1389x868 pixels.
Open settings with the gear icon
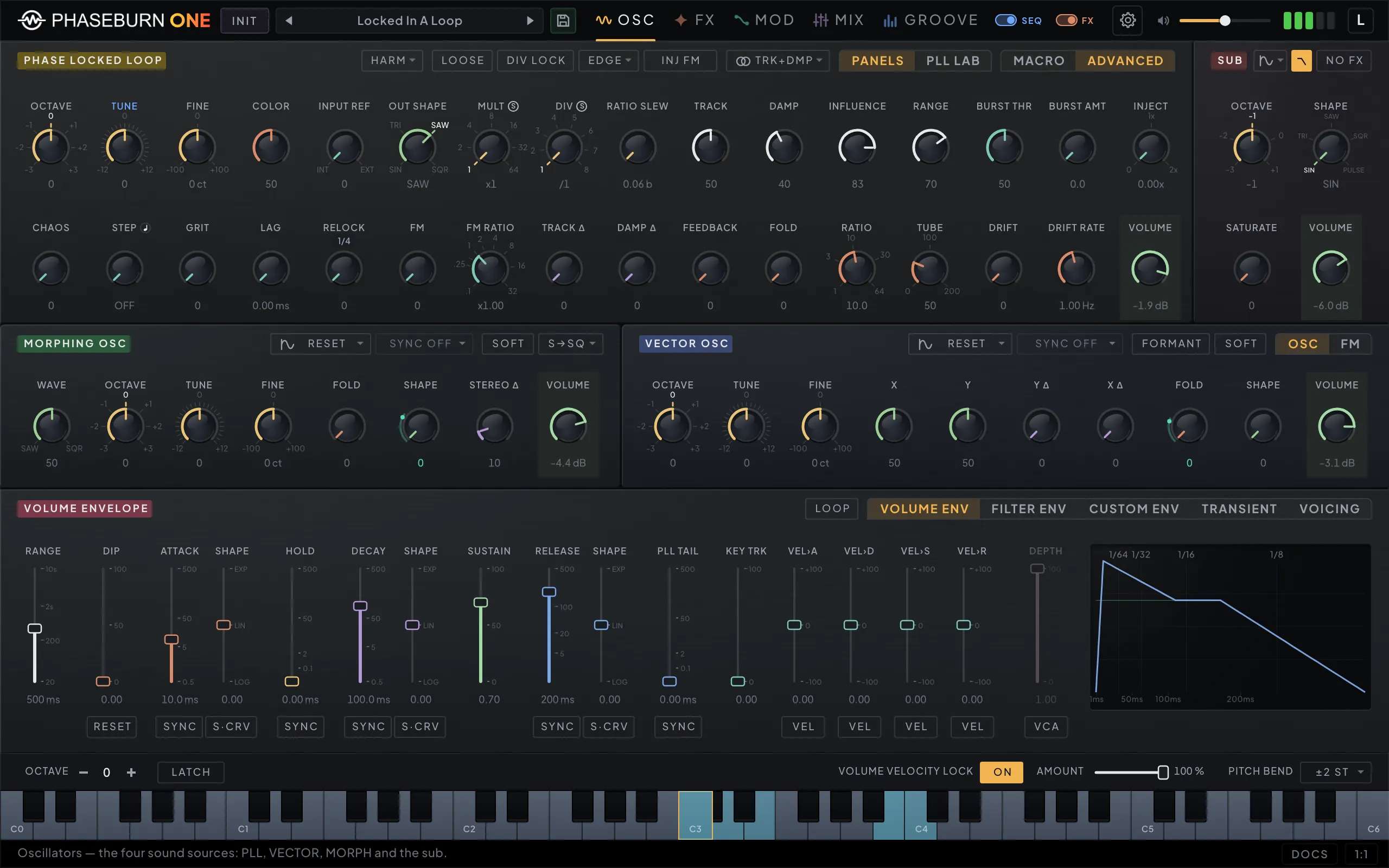[x=1127, y=21]
